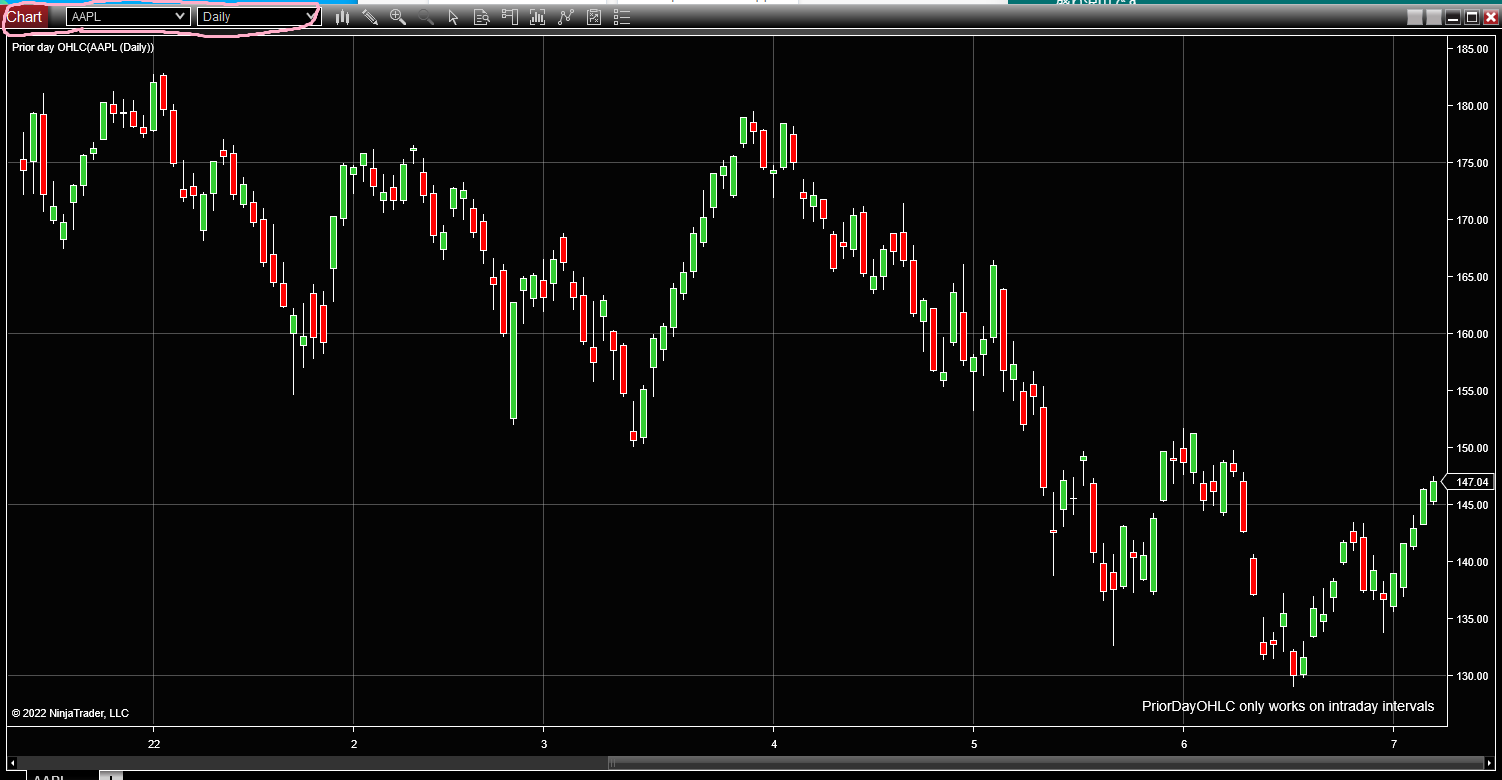
Task: Close the chart window
Action: (1491, 17)
